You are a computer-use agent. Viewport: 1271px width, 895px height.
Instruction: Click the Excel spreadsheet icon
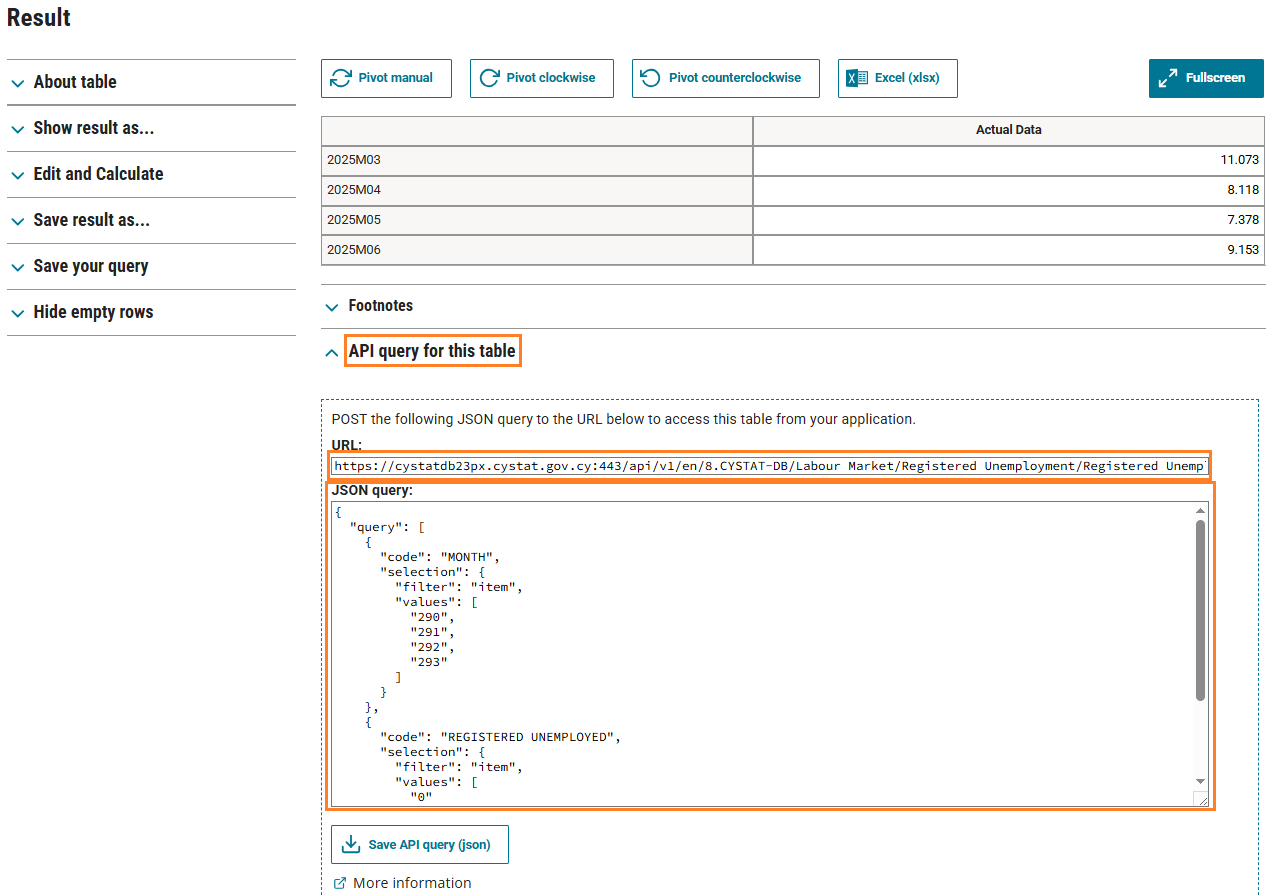[857, 78]
